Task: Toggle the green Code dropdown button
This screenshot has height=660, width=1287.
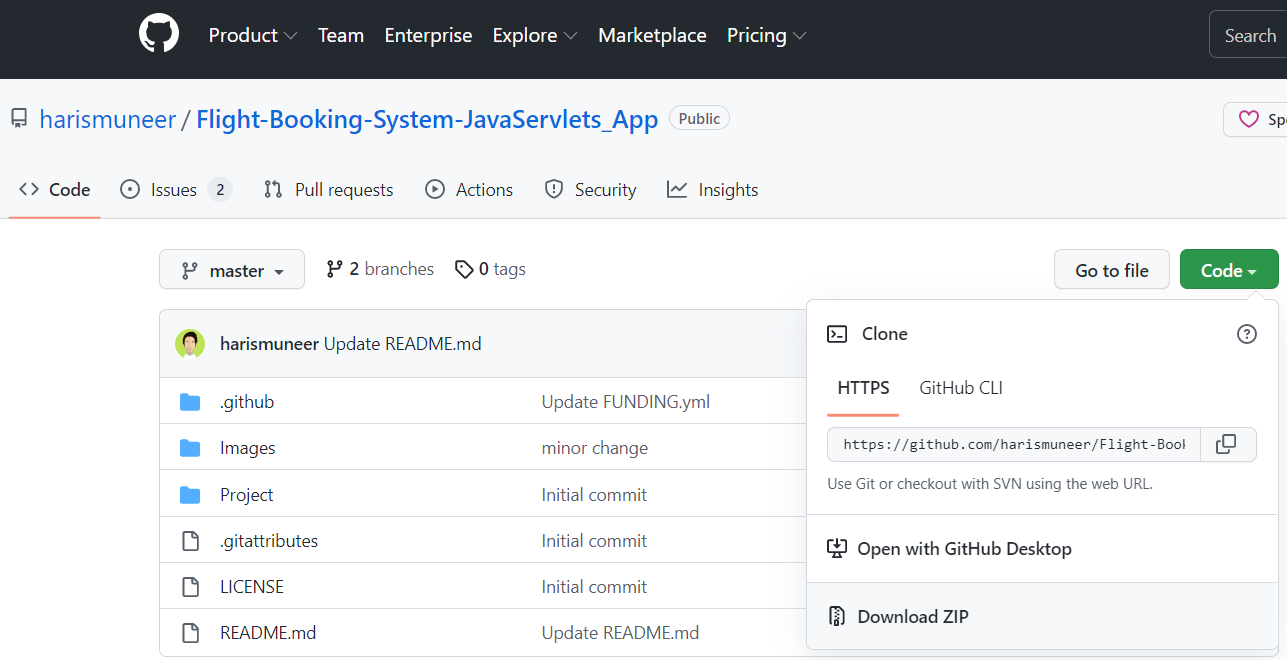Action: pyautogui.click(x=1229, y=270)
